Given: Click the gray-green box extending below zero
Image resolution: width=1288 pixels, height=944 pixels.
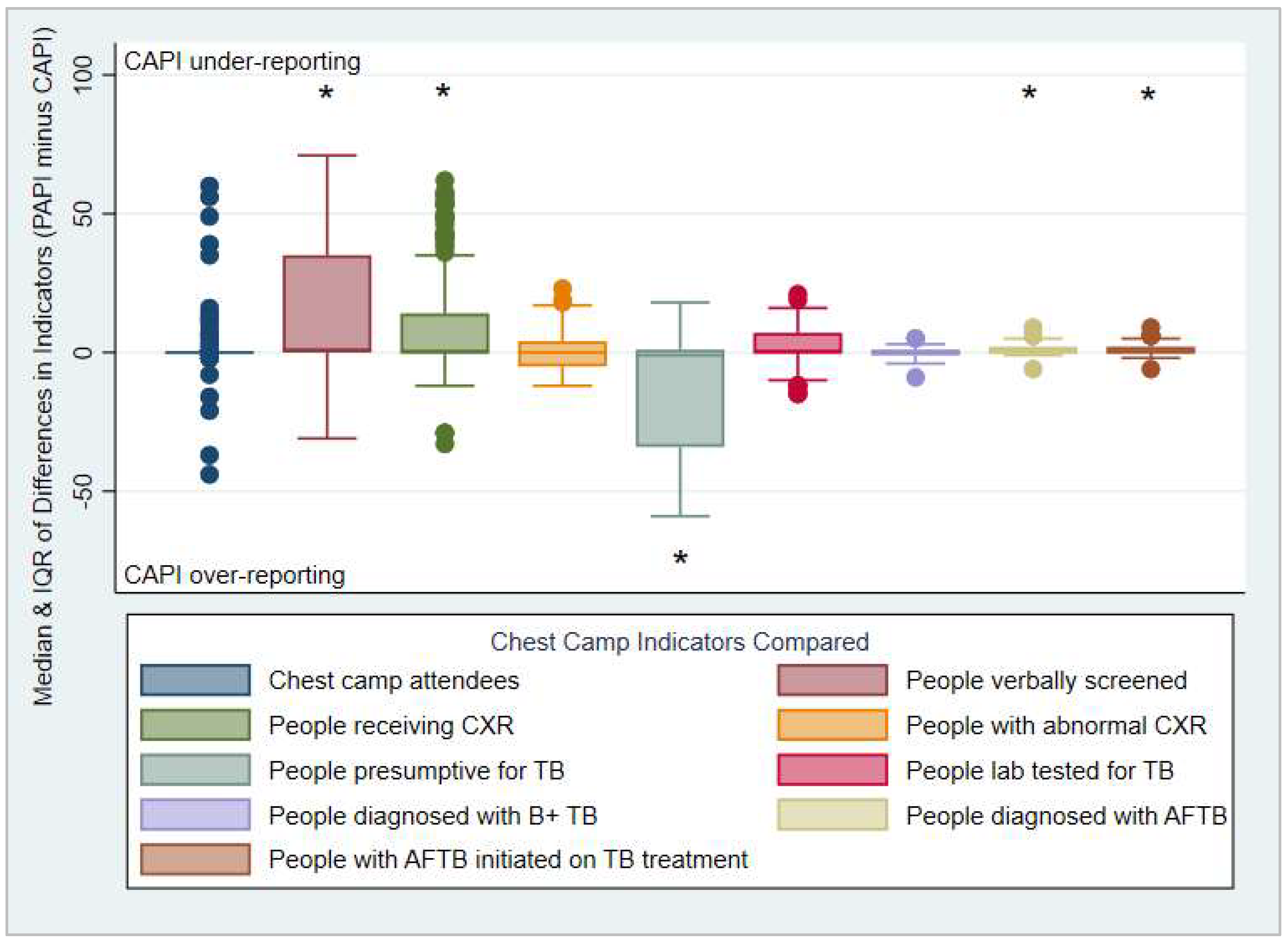Looking at the screenshot, I should coord(680,398).
